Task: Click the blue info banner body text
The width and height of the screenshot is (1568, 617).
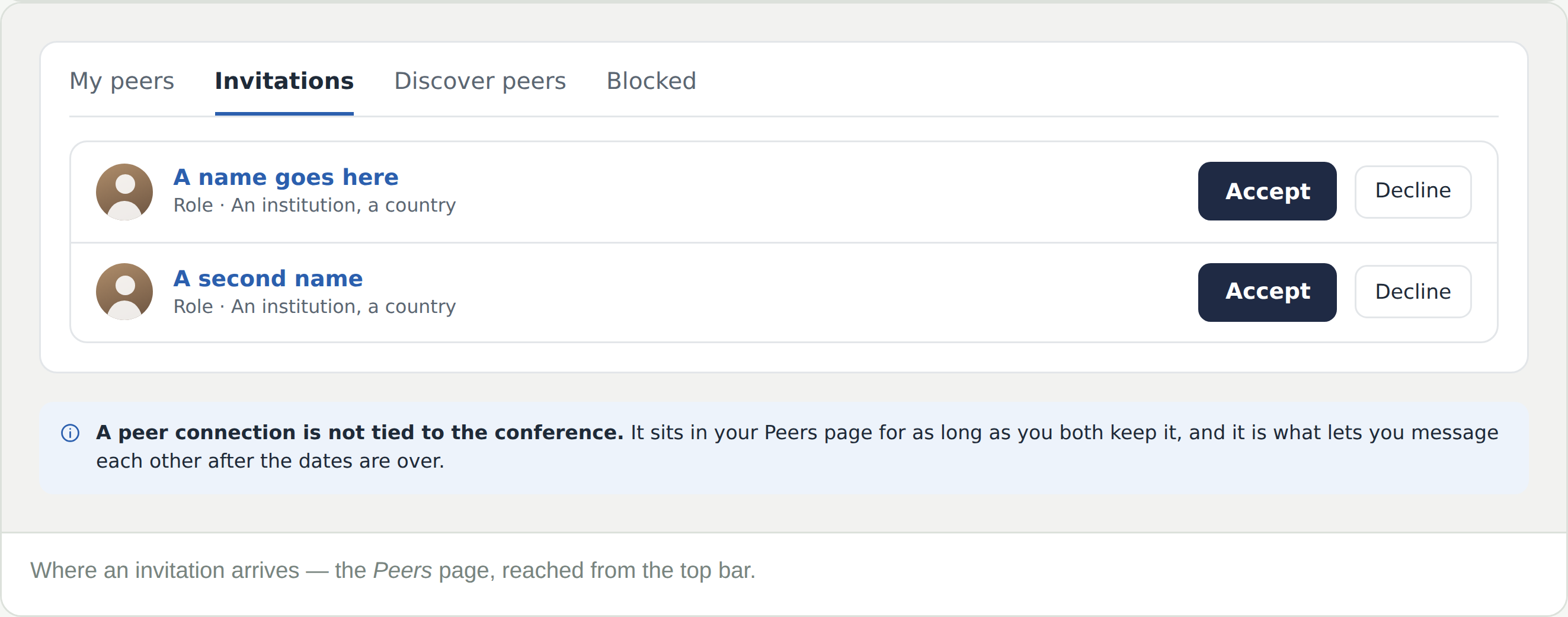Action: [x=798, y=446]
